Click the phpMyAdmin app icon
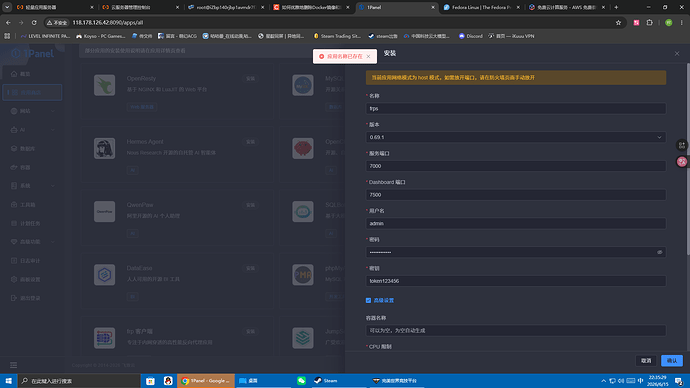 [303, 275]
